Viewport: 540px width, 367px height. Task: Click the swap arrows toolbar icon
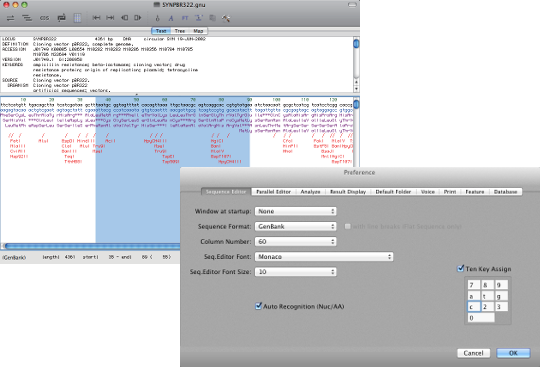click(11, 18)
